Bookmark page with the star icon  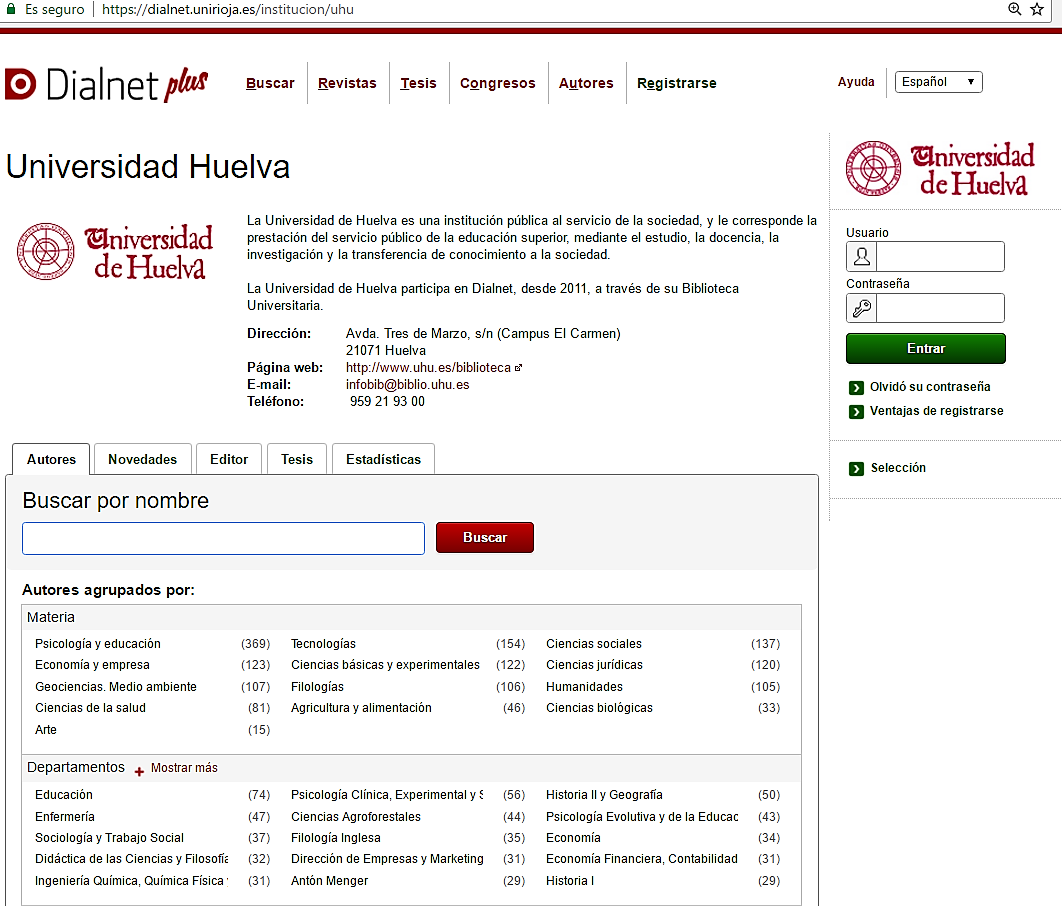(1037, 9)
